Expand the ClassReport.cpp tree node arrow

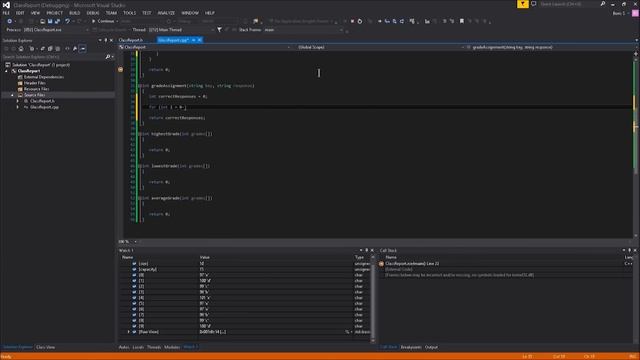(18, 107)
